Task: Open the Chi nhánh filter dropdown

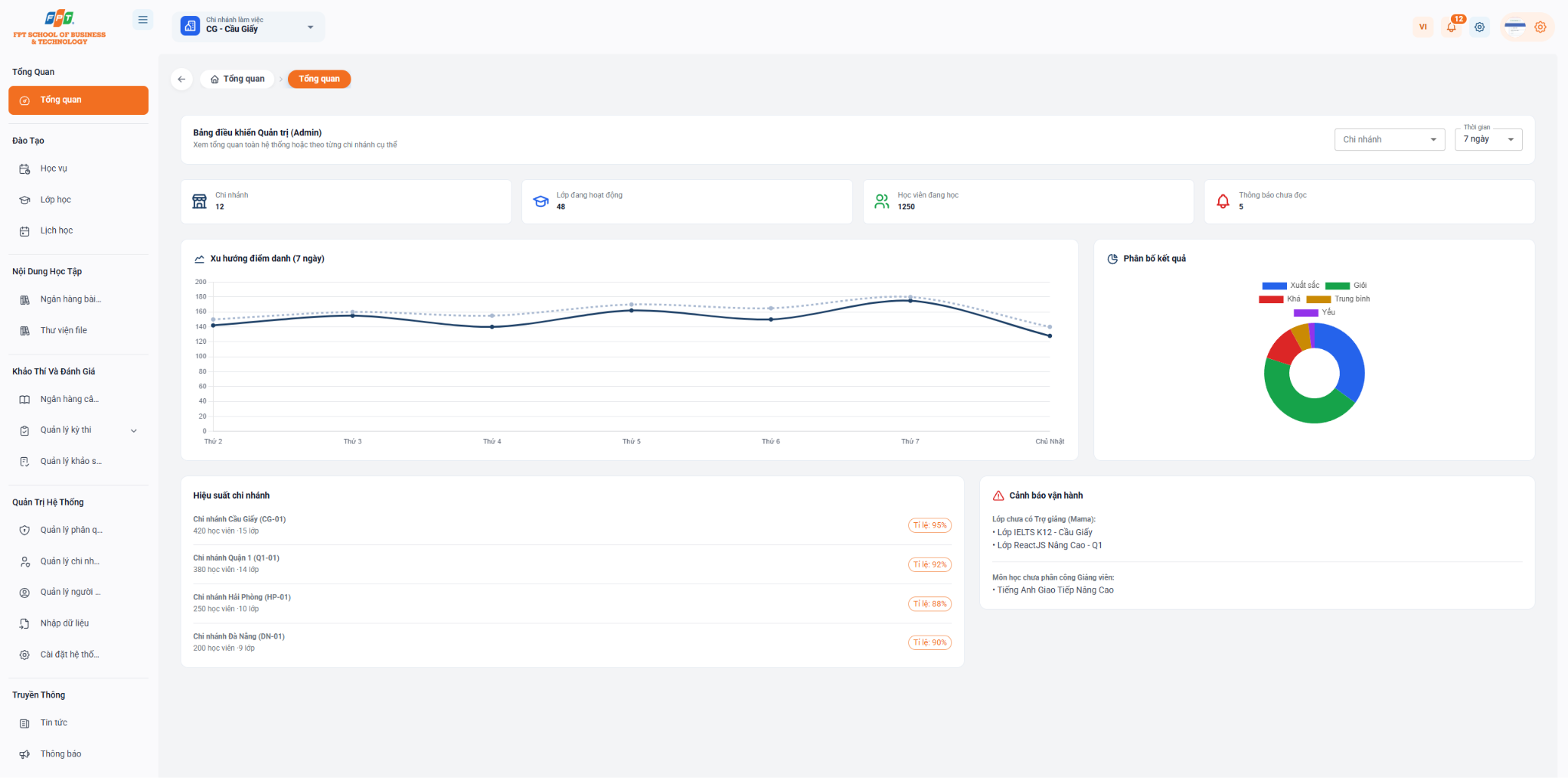Action: (x=1390, y=139)
